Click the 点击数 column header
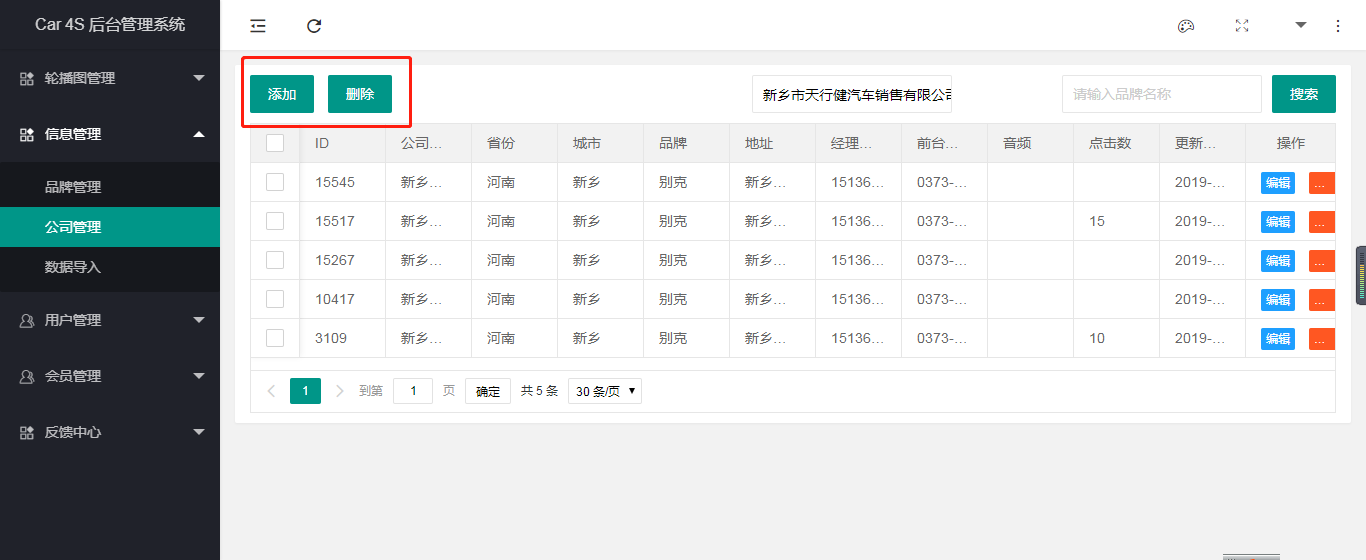 pyautogui.click(x=1117, y=143)
